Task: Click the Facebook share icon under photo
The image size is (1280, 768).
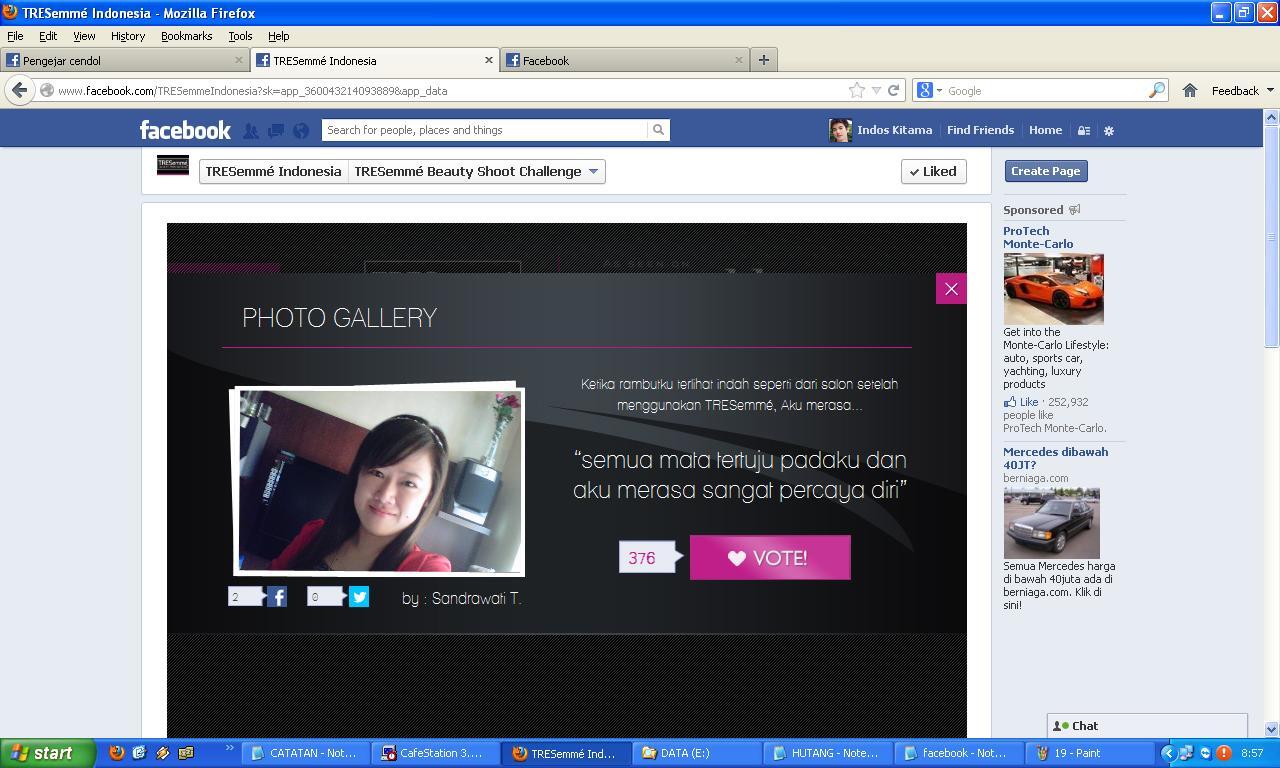Action: [x=277, y=597]
